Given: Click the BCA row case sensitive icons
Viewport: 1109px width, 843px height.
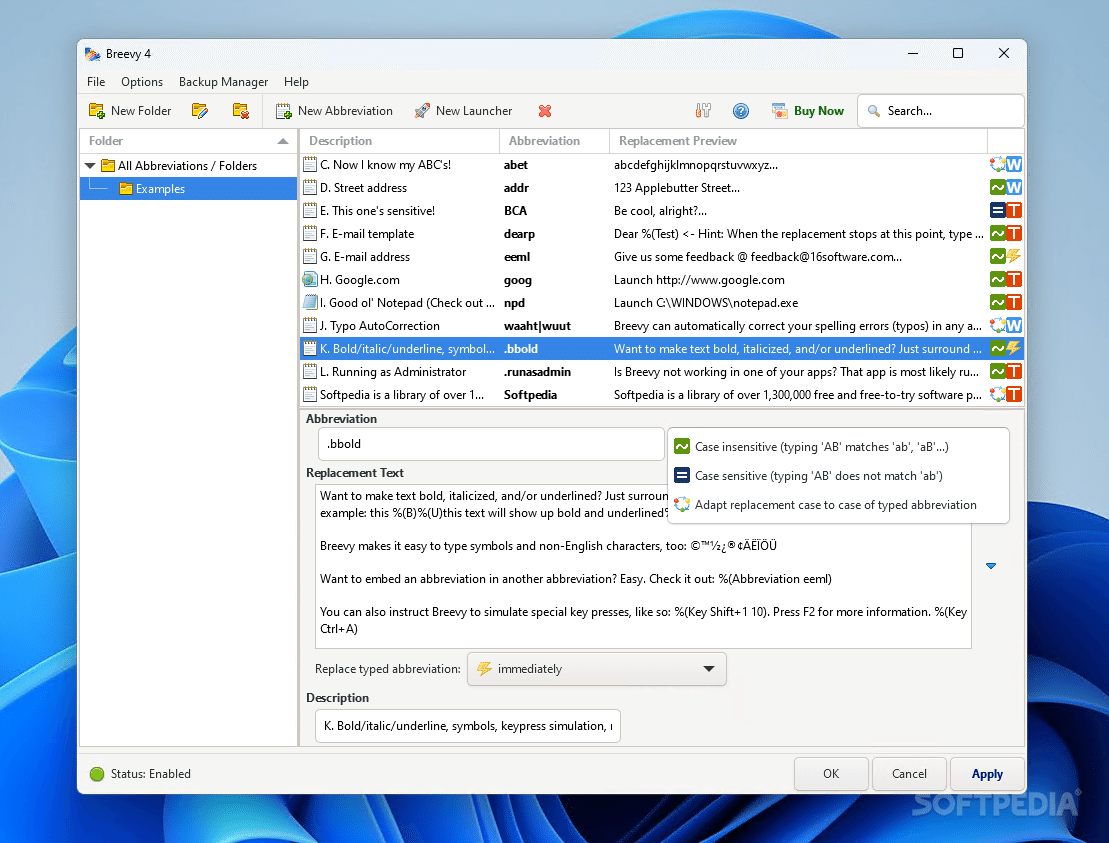Looking at the screenshot, I should 1006,211.
